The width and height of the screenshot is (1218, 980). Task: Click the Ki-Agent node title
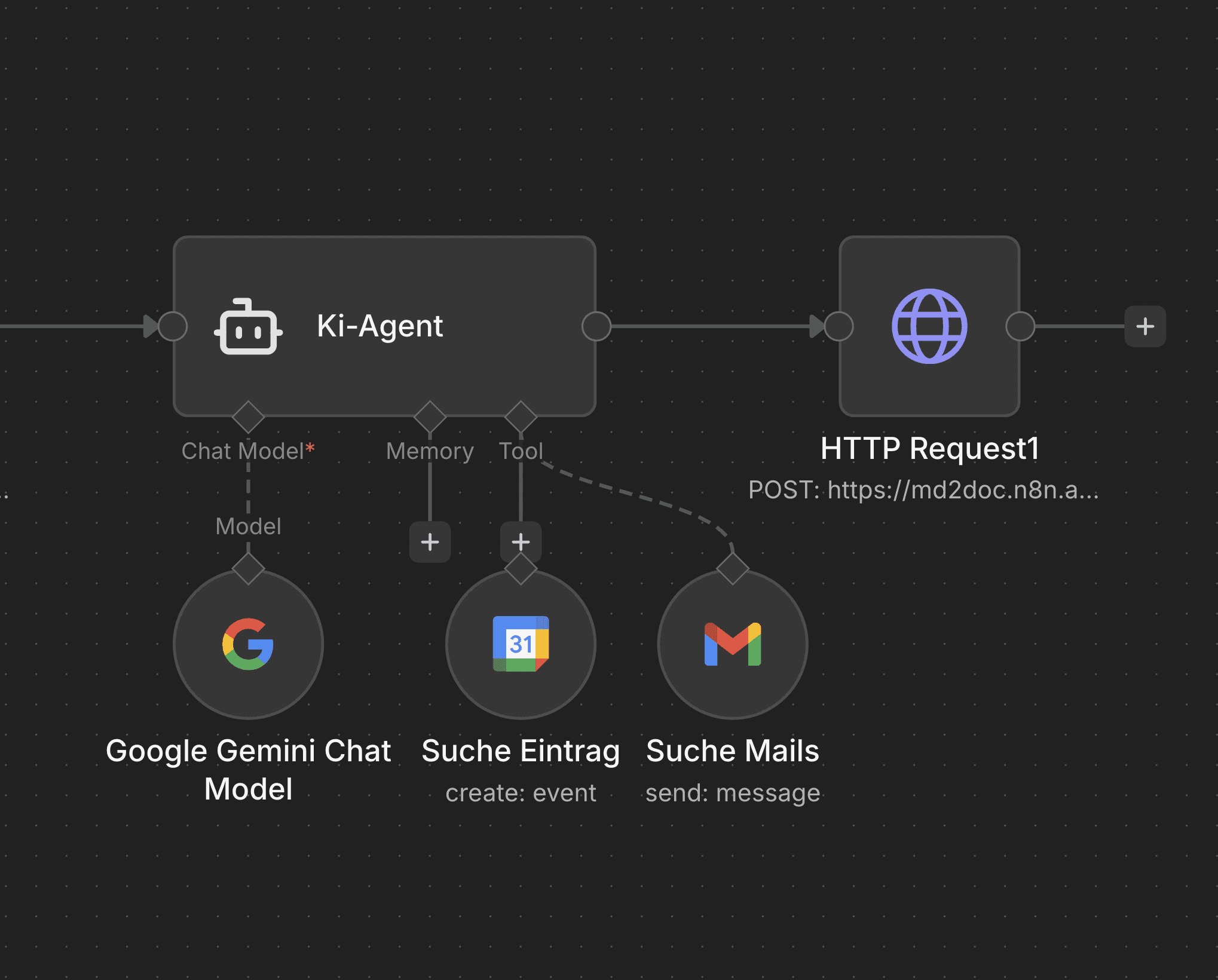click(380, 326)
